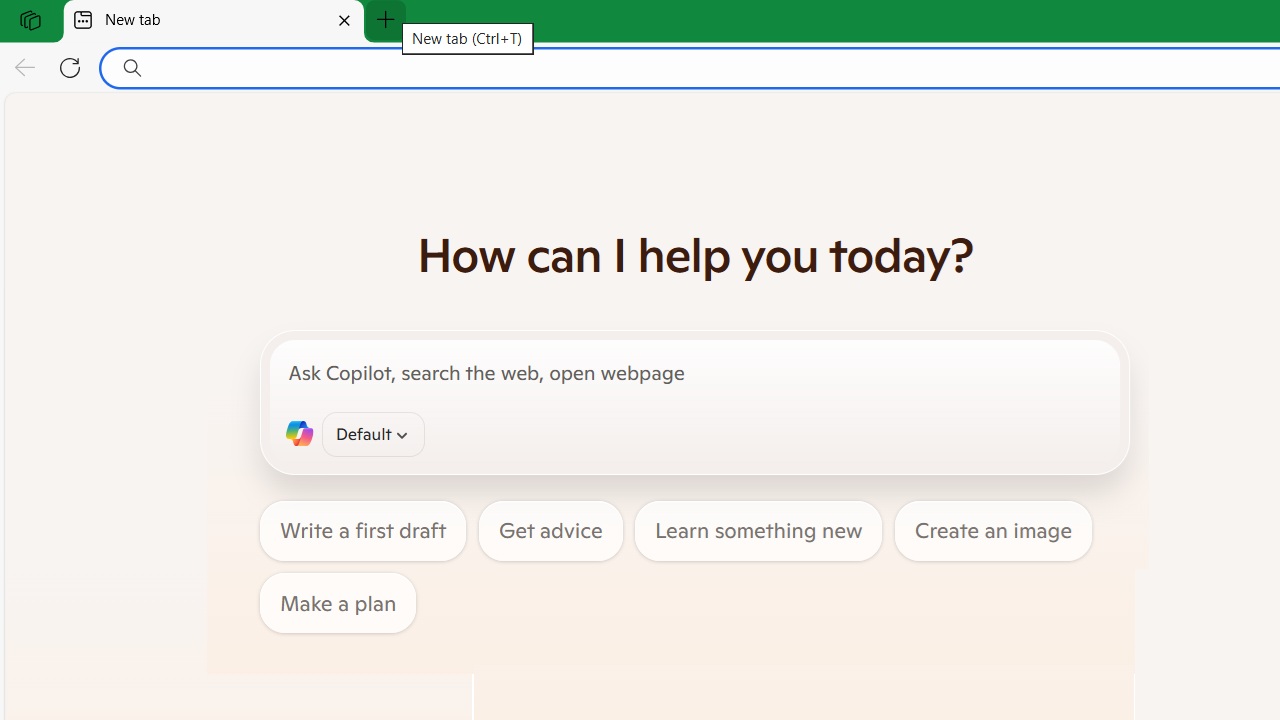Click the dropdown arrow in the prompt bar
Image resolution: width=1280 pixels, height=720 pixels.
[x=402, y=434]
